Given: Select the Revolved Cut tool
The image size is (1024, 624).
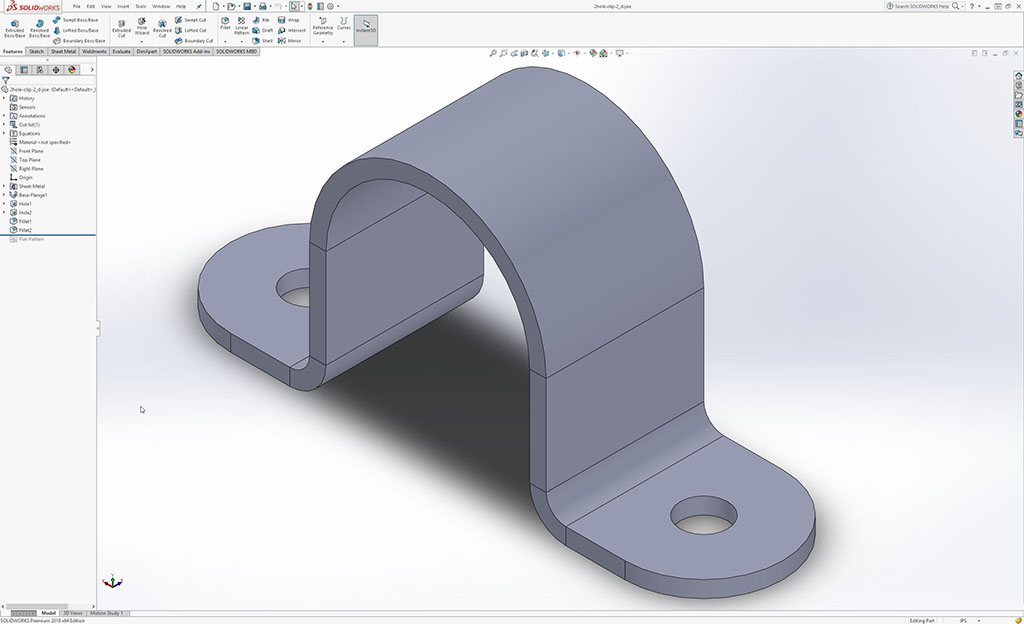Looking at the screenshot, I should (162, 26).
